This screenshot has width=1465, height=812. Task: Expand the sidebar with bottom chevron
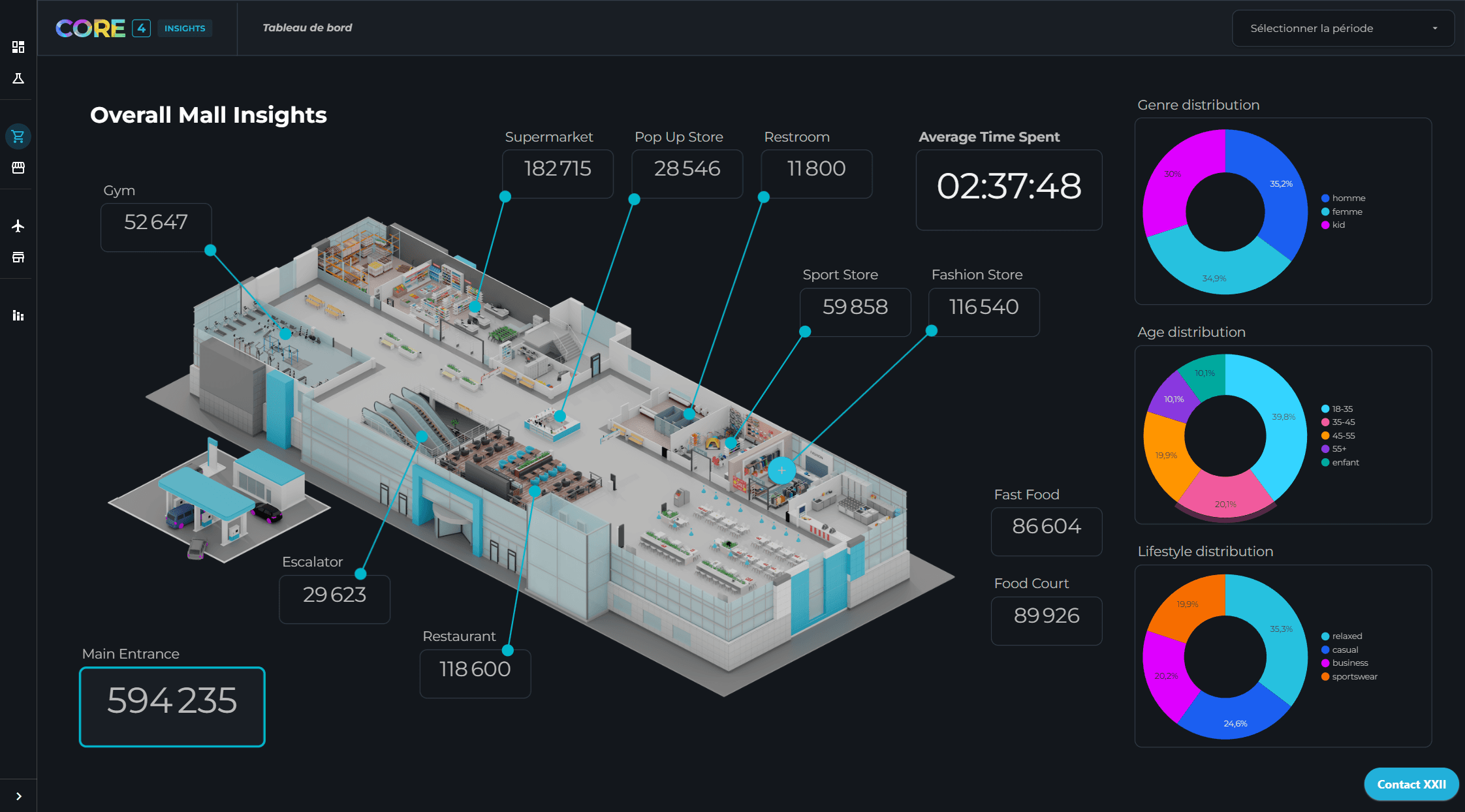18,796
